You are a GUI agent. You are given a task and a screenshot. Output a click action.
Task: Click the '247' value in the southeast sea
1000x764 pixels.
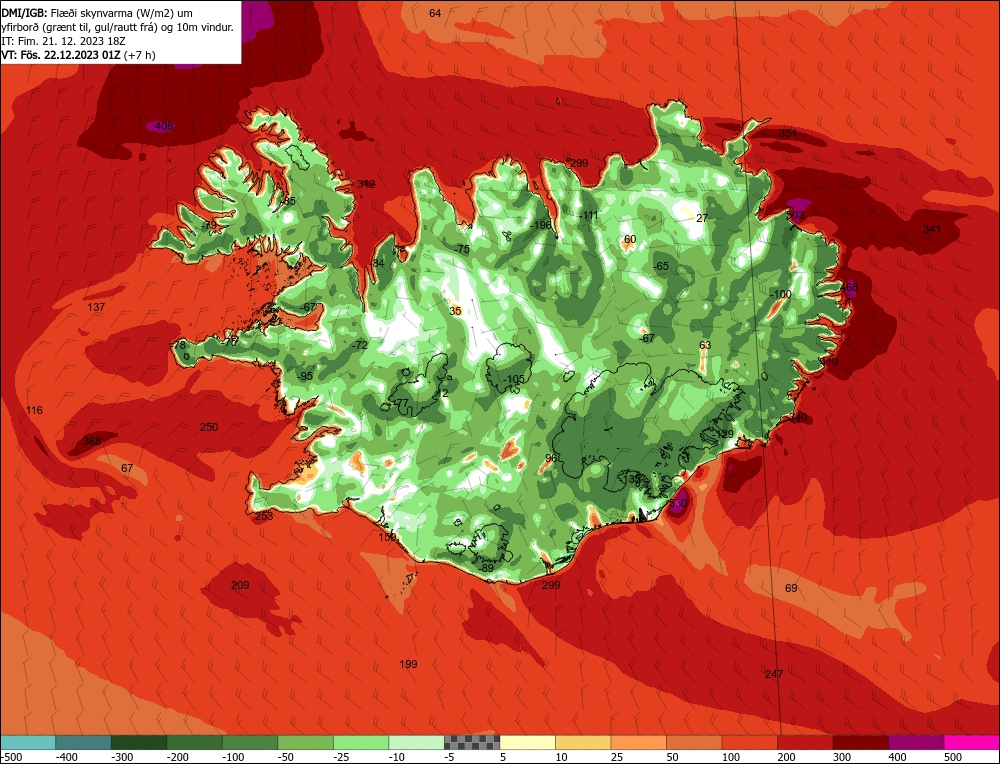(x=774, y=674)
